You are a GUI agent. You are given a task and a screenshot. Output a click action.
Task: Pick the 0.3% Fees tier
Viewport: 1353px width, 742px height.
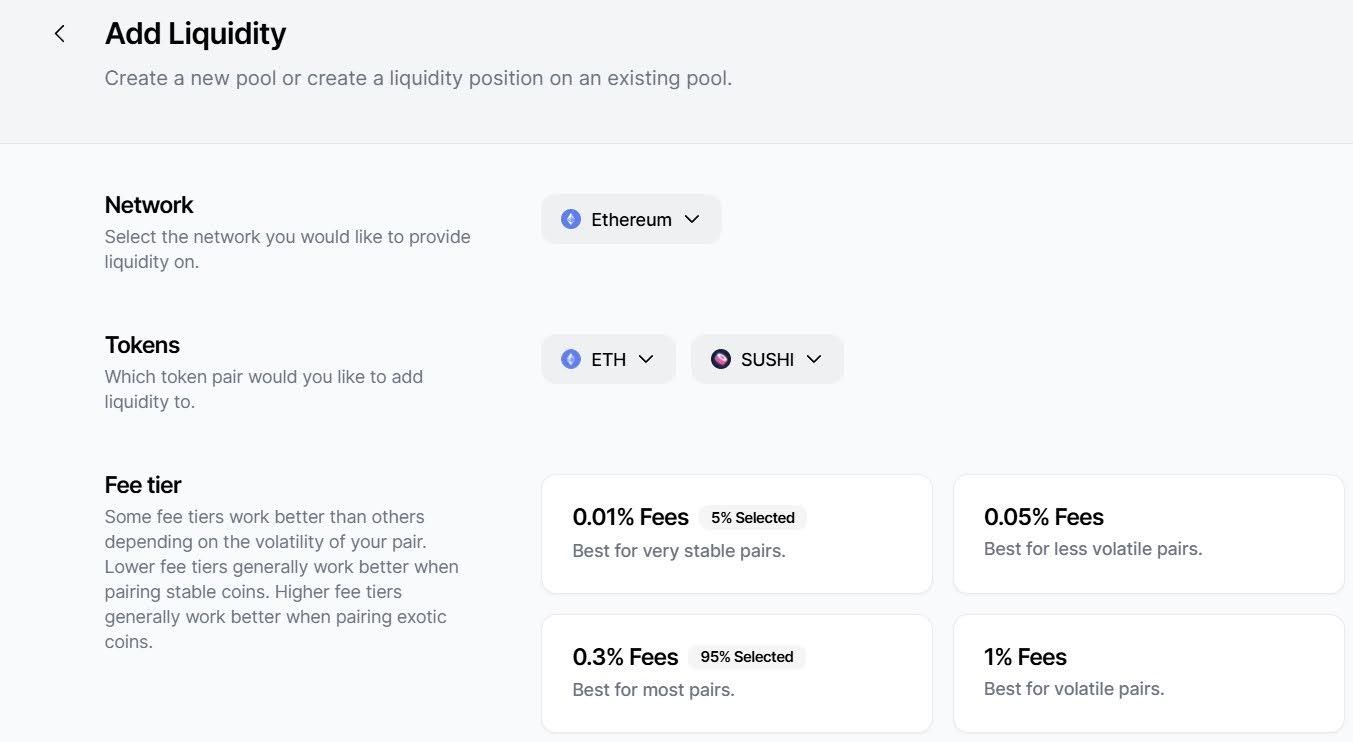(736, 673)
